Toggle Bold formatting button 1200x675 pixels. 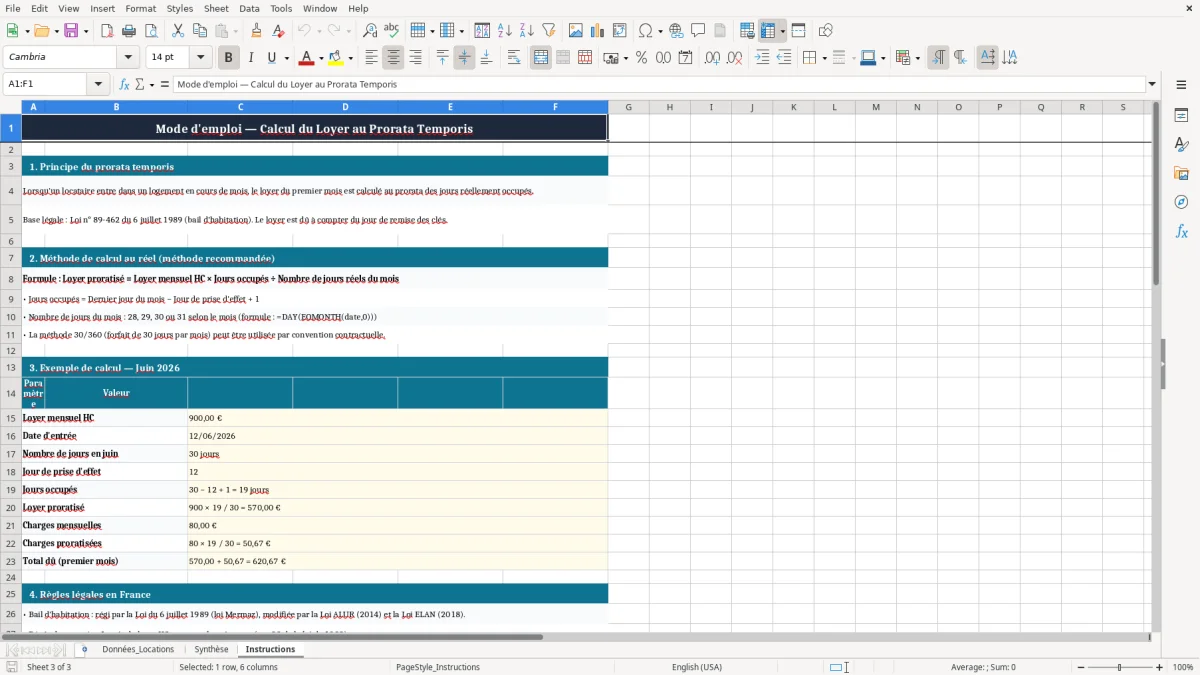(x=228, y=58)
